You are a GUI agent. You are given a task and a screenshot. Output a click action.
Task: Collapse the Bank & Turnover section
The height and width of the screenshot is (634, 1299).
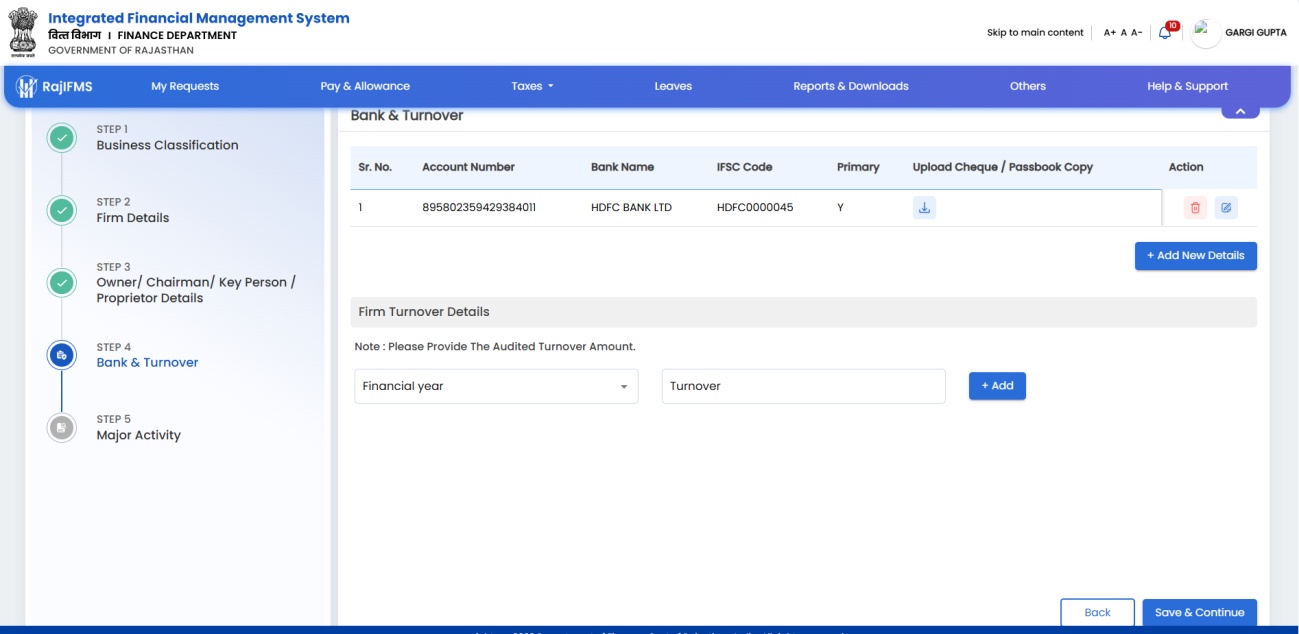tap(1240, 111)
